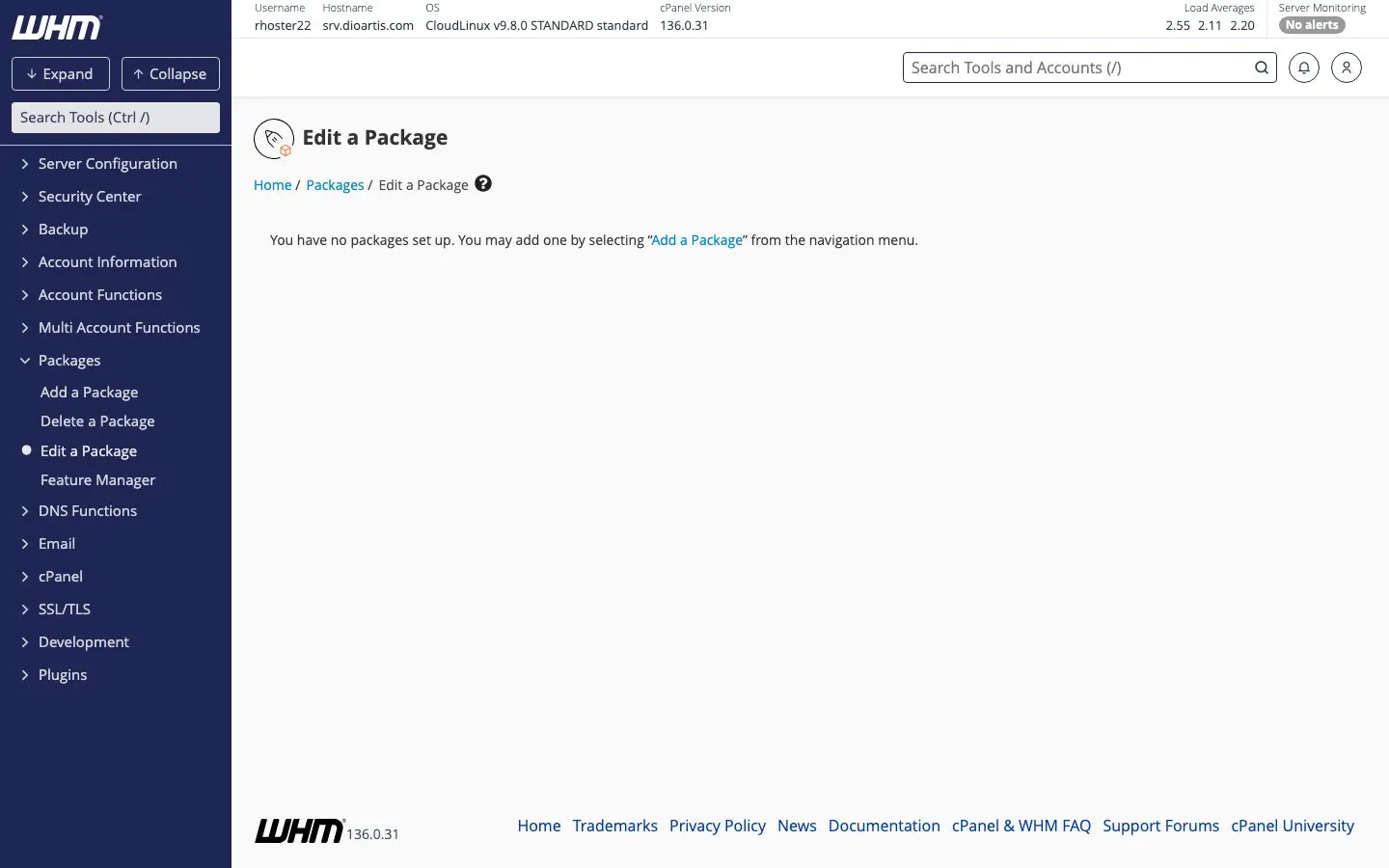Click the load average 2.55 value
This screenshot has width=1389, height=868.
(1178, 26)
